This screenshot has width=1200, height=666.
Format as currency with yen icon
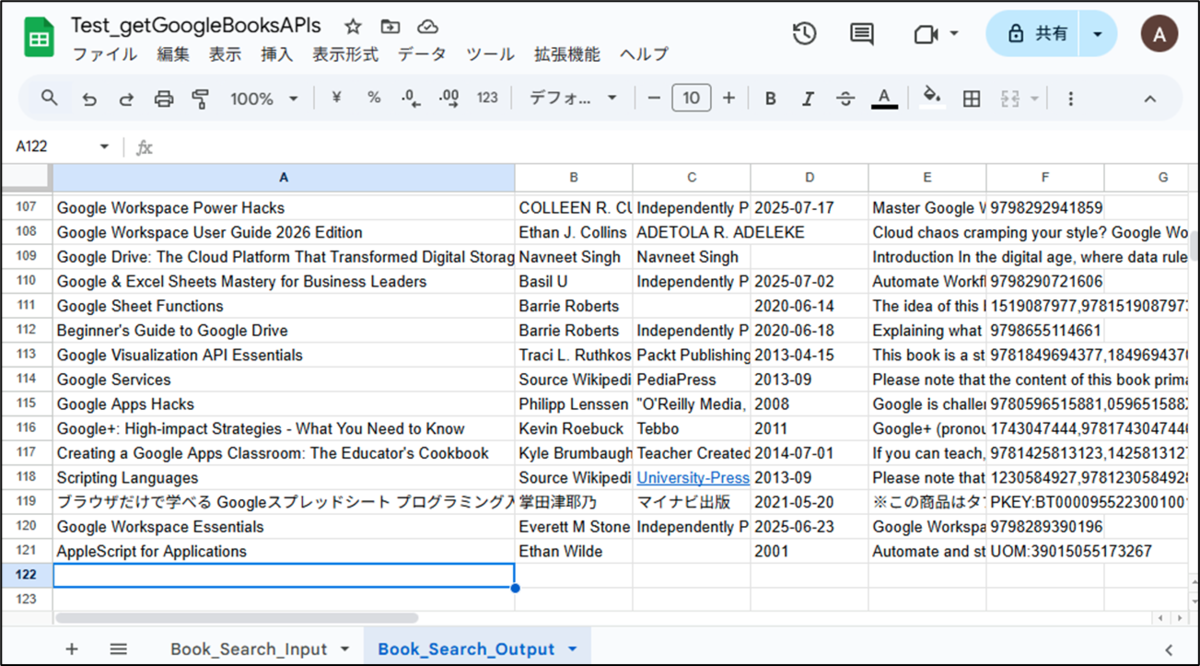click(x=337, y=98)
